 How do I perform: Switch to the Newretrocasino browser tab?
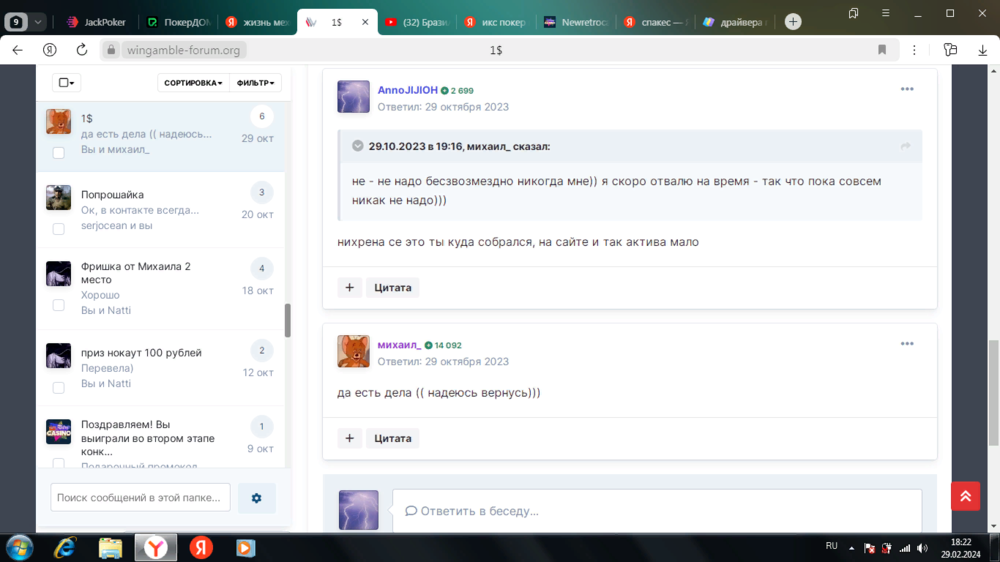pos(578,21)
